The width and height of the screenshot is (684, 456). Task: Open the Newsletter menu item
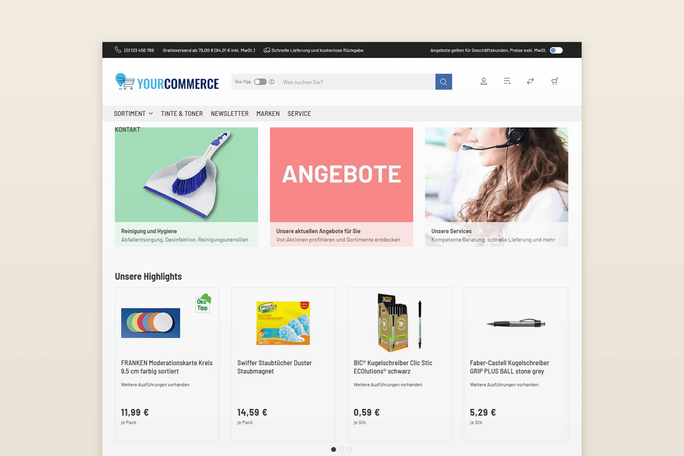point(229,113)
